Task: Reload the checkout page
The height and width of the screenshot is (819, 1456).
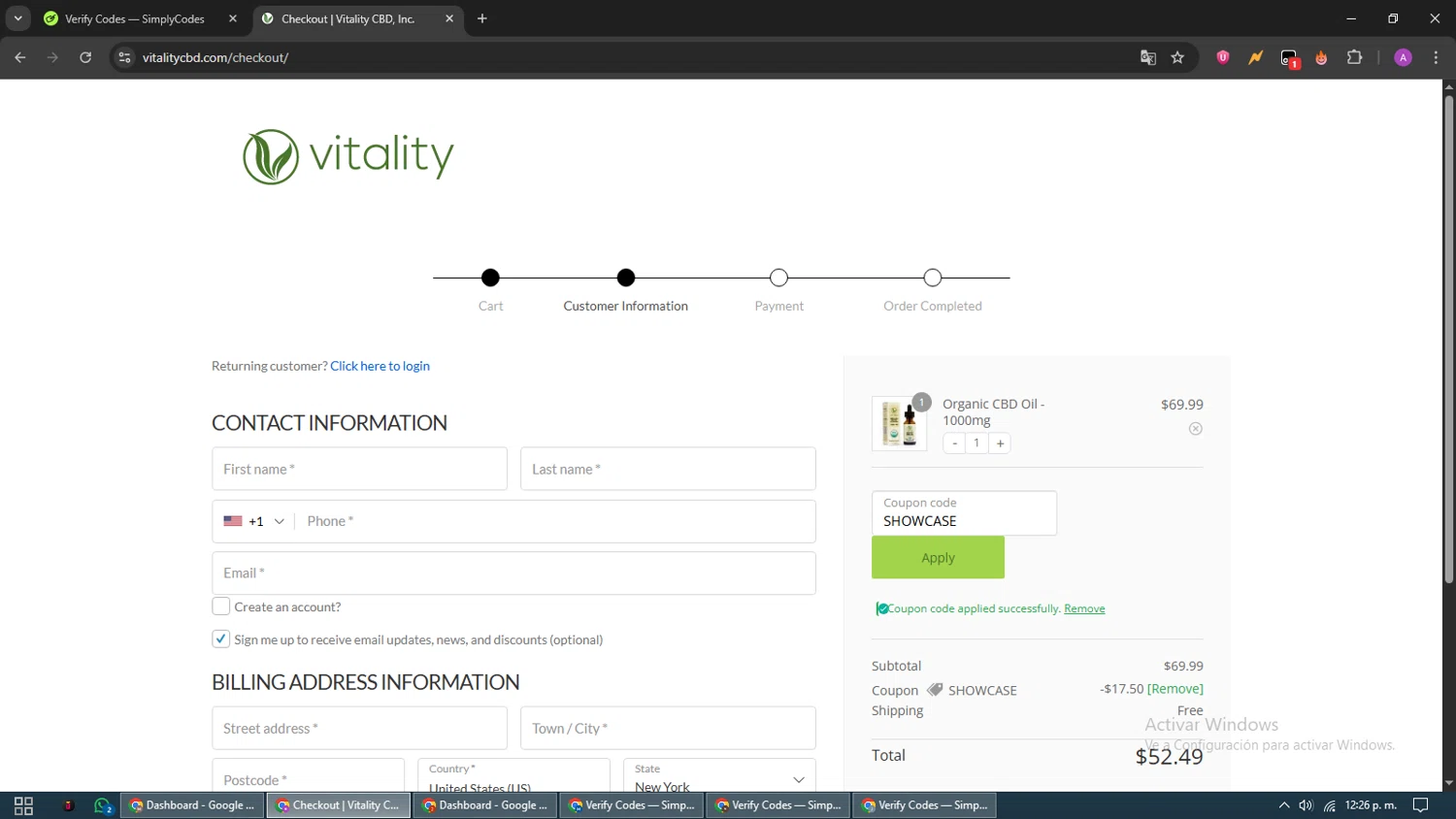Action: click(85, 57)
